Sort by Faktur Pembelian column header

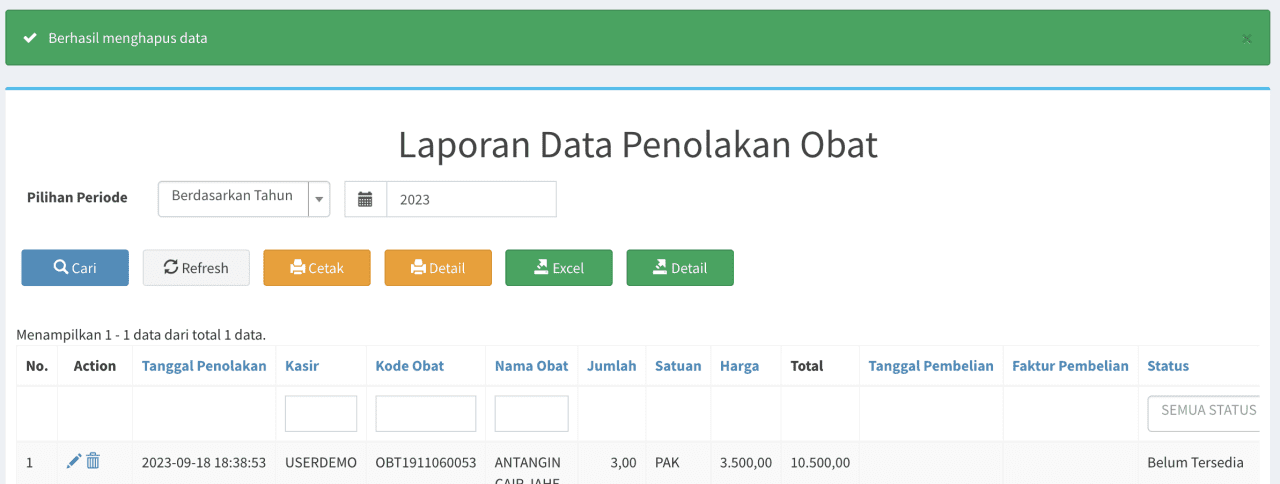[x=1070, y=366]
